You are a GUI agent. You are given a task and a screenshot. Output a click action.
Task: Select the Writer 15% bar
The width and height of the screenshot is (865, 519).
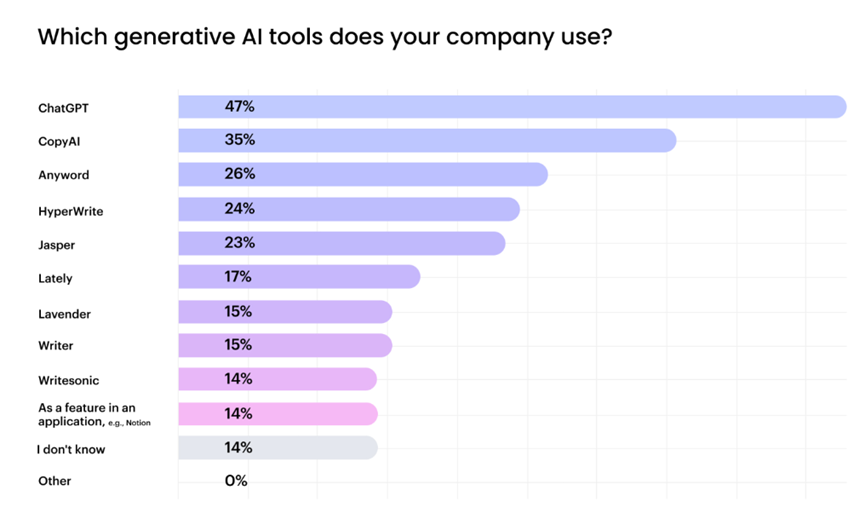(x=285, y=345)
